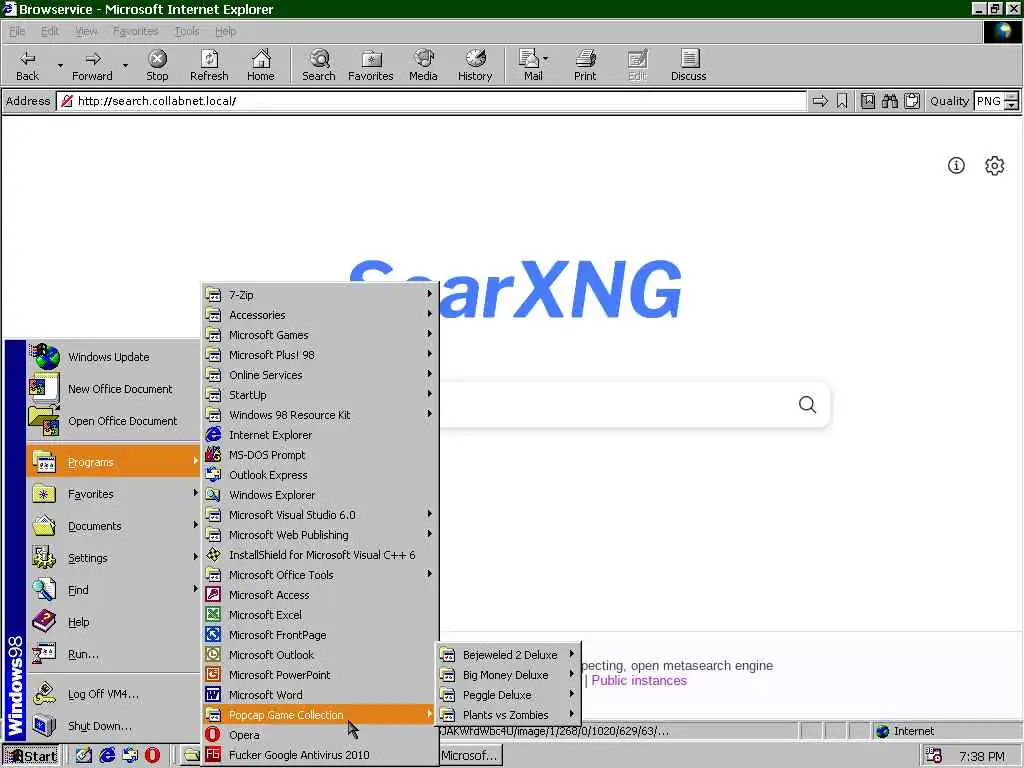
Task: Open Microsoft Outlook from Programs
Action: pos(320,655)
